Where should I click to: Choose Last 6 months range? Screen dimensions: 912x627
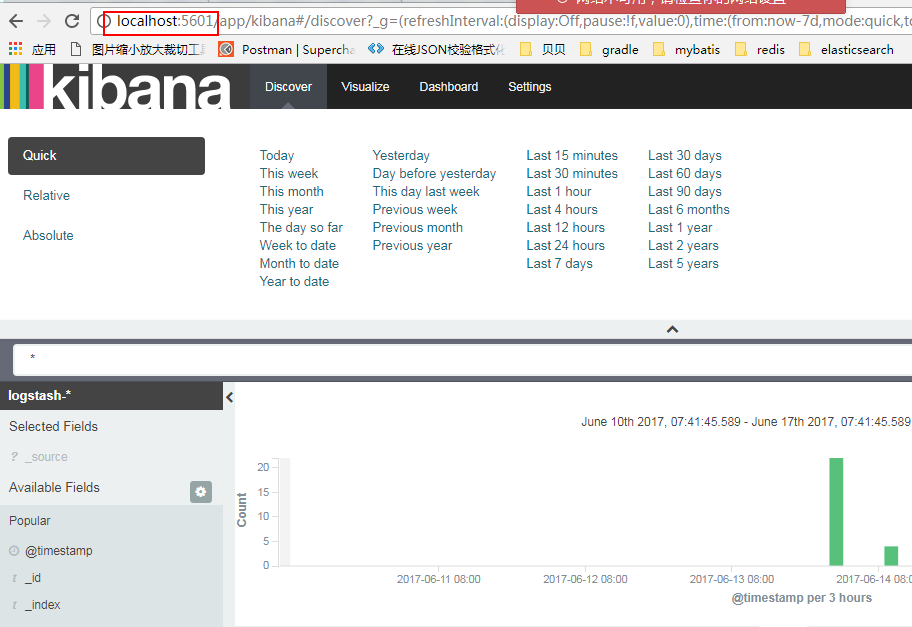click(689, 209)
